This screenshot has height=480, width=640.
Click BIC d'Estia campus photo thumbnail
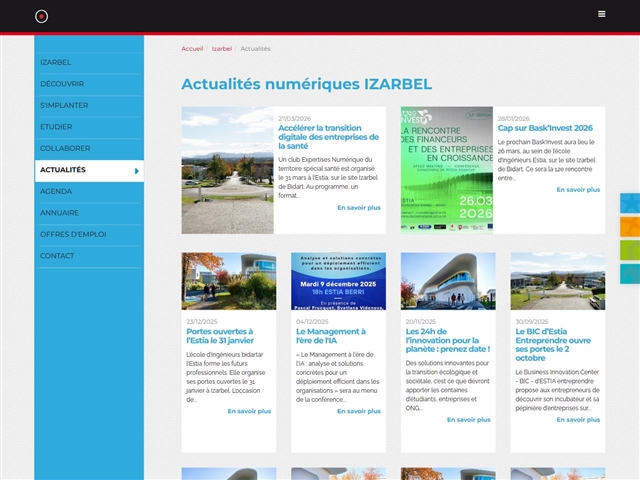coord(558,281)
